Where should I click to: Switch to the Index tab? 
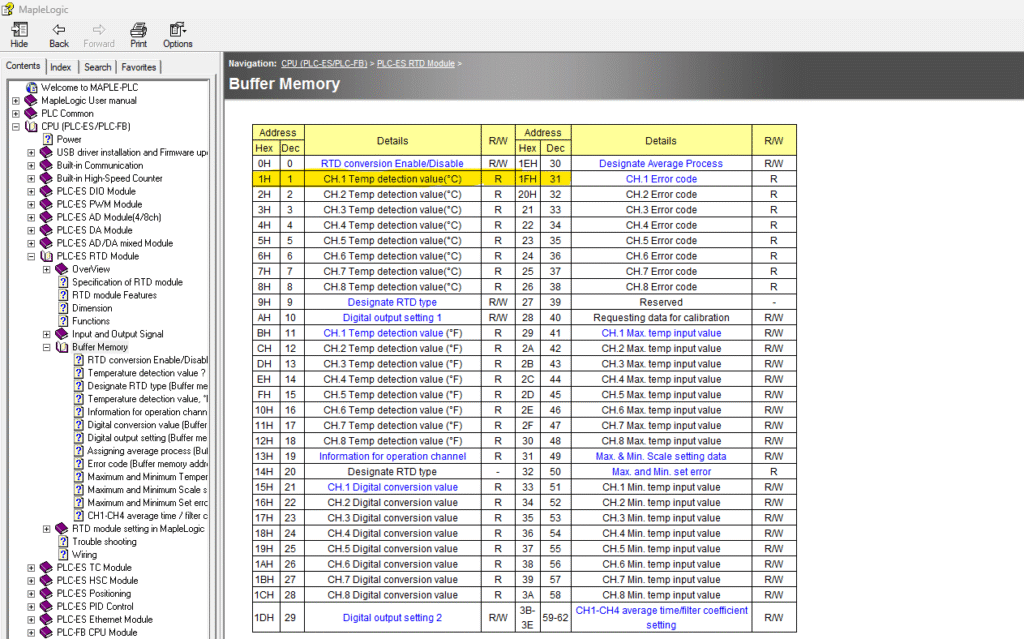point(61,67)
